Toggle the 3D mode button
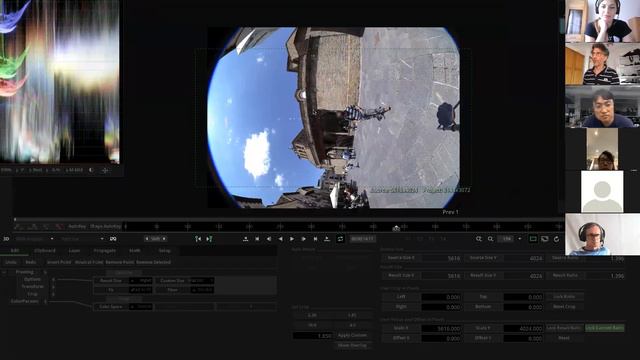The width and height of the screenshot is (640, 360). coord(6,239)
